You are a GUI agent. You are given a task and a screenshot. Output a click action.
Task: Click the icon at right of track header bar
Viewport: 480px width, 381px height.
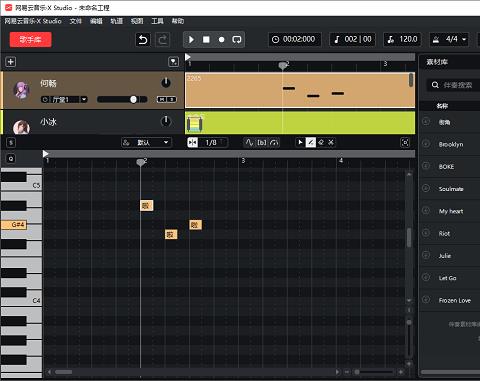pos(173,62)
